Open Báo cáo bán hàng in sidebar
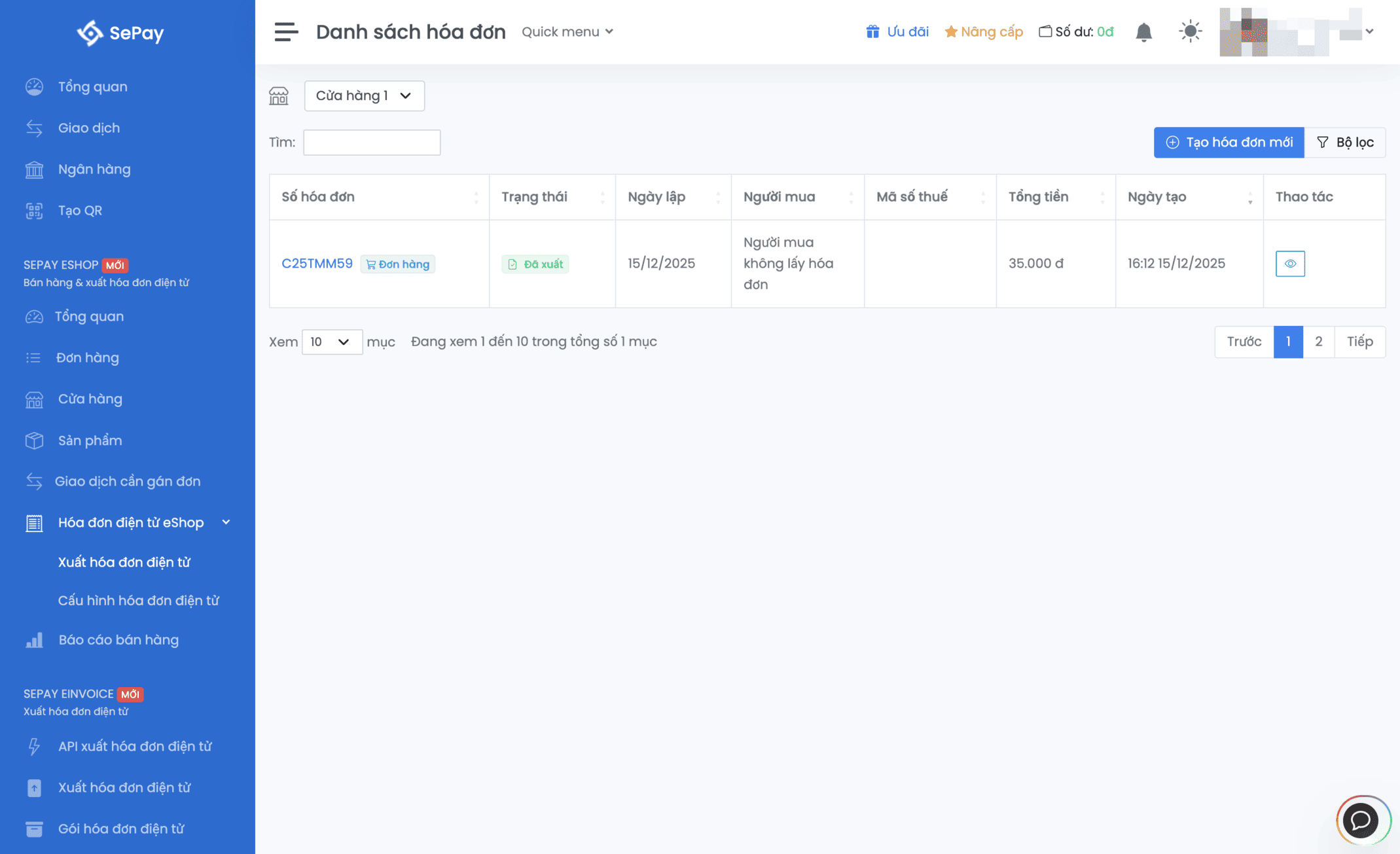 (118, 640)
